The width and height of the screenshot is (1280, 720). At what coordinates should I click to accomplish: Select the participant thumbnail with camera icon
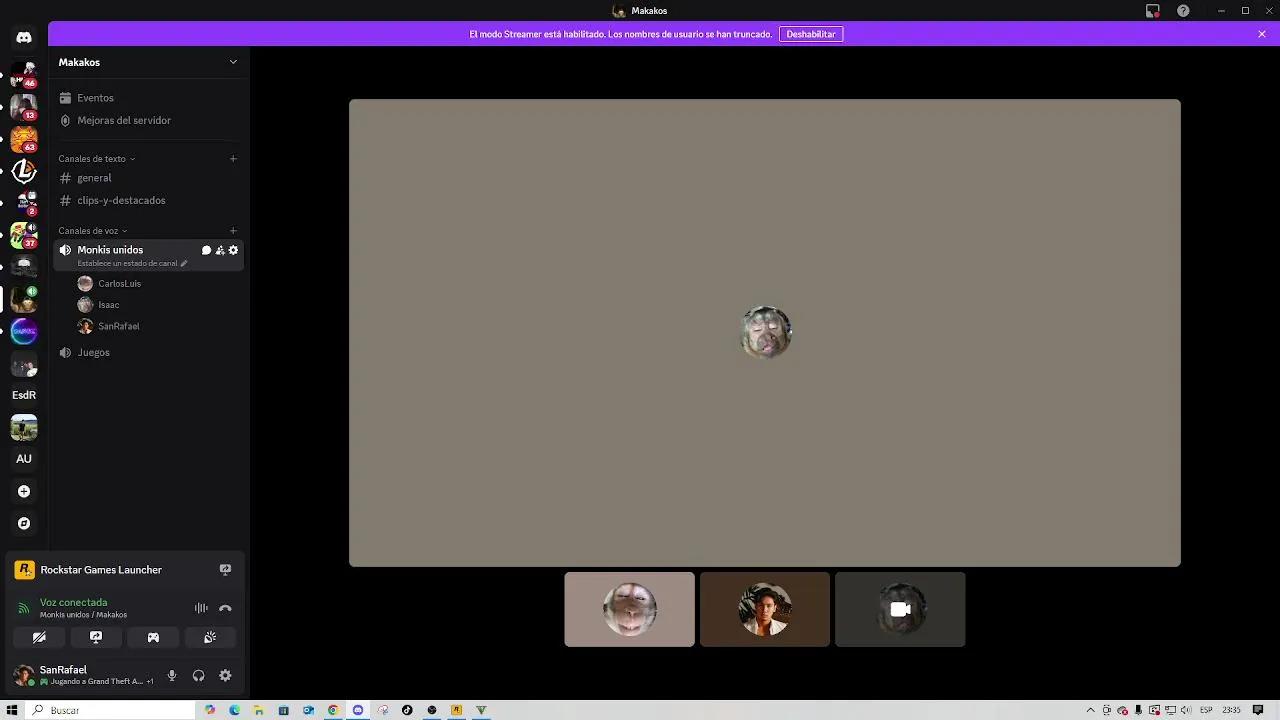[x=900, y=610]
